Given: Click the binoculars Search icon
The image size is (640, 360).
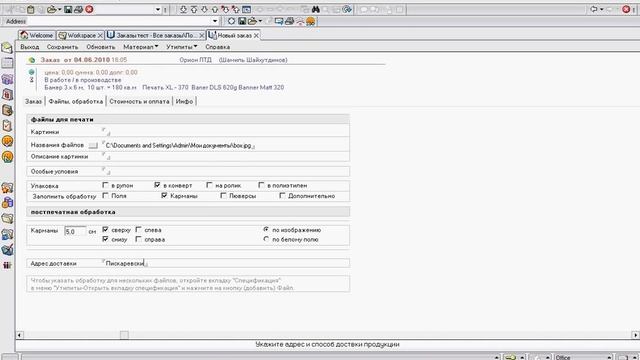Looking at the screenshot, I should tap(316, 9).
